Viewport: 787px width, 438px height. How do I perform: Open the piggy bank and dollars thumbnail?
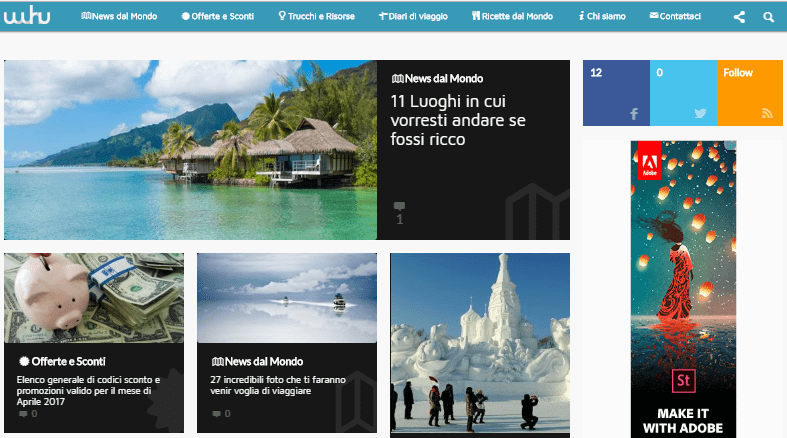pos(94,298)
